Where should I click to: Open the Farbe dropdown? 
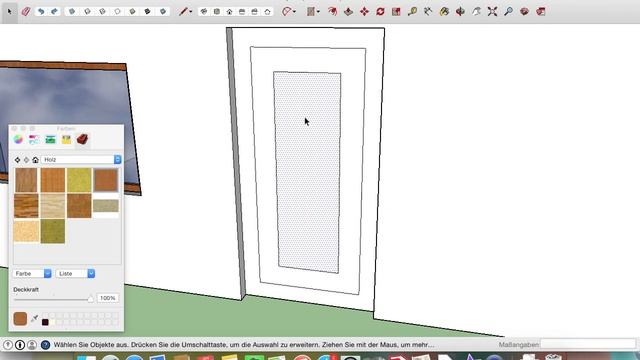[32, 273]
